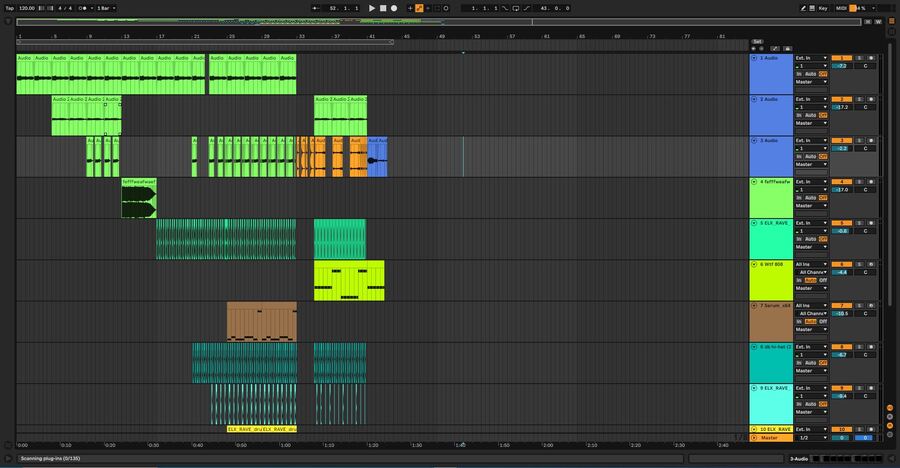Select the yellow 6 Wtf 808 MIDI clip

(349, 280)
